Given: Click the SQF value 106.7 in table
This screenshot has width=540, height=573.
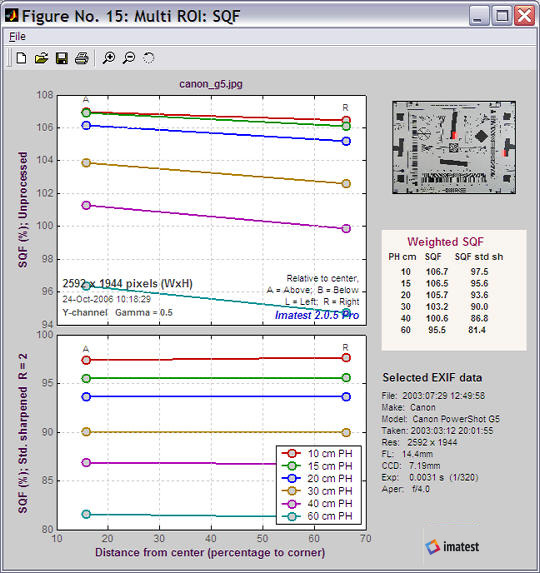Looking at the screenshot, I should click(437, 272).
